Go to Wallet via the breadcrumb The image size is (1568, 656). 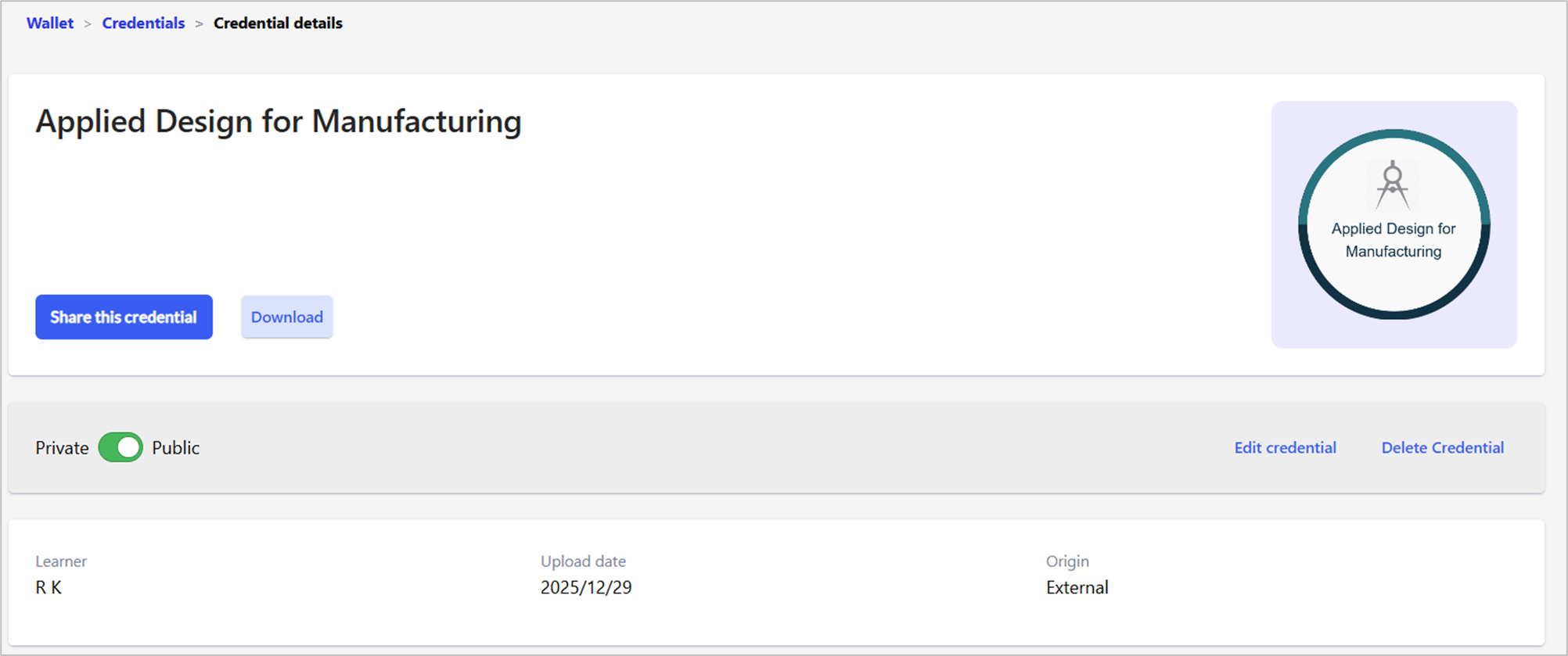50,23
